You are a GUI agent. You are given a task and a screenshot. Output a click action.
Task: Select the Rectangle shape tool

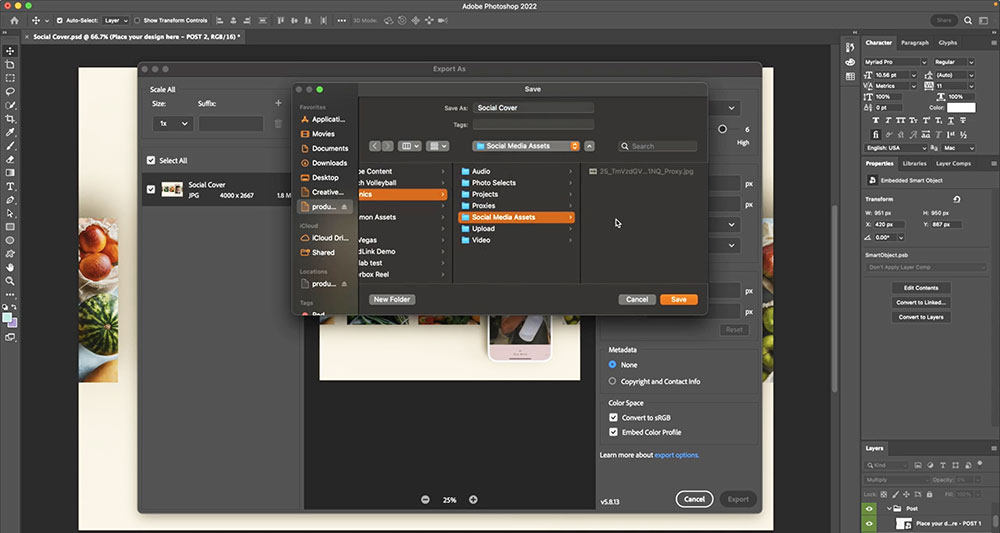(x=10, y=226)
